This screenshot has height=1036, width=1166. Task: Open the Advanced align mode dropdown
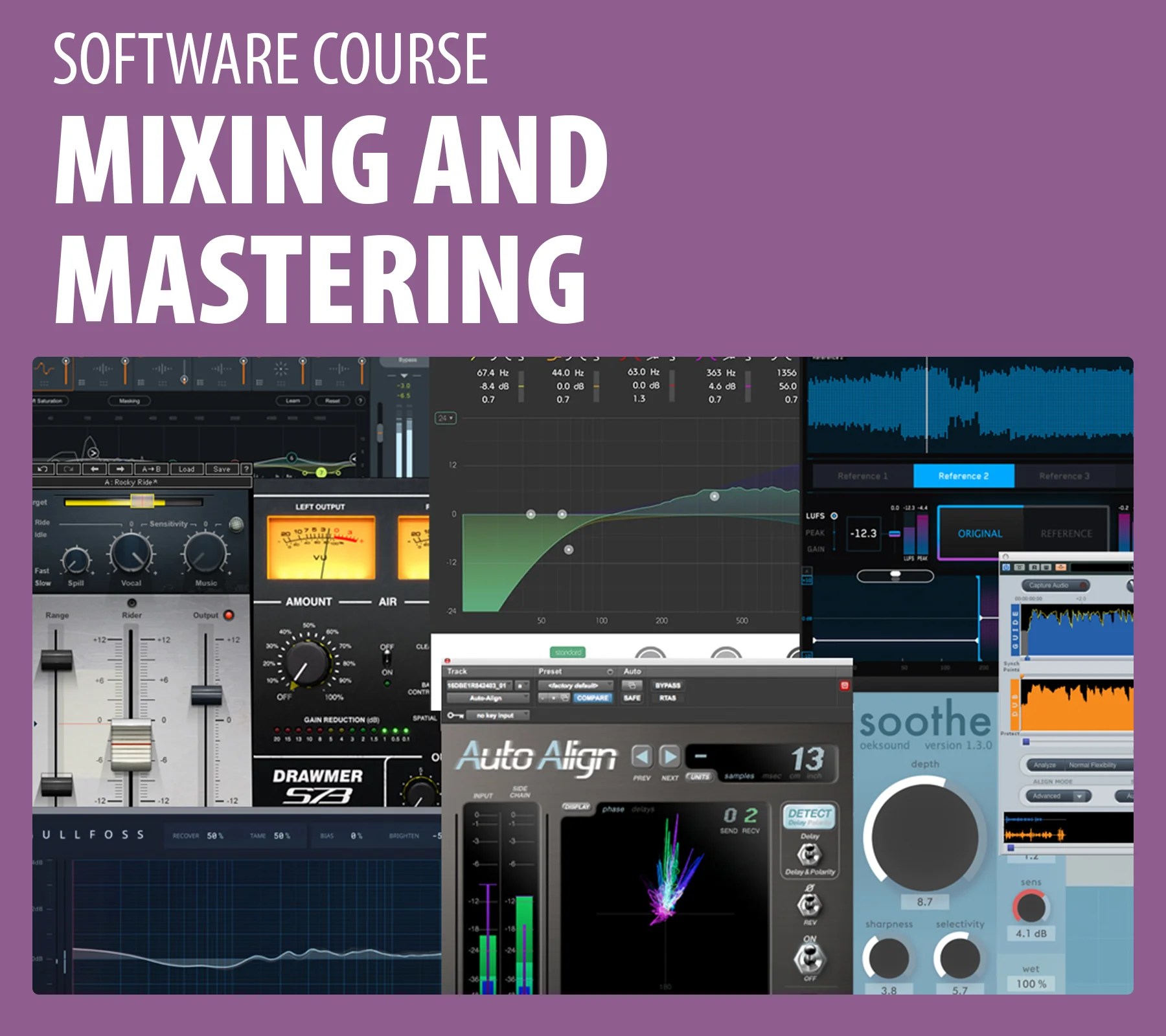[1058, 796]
